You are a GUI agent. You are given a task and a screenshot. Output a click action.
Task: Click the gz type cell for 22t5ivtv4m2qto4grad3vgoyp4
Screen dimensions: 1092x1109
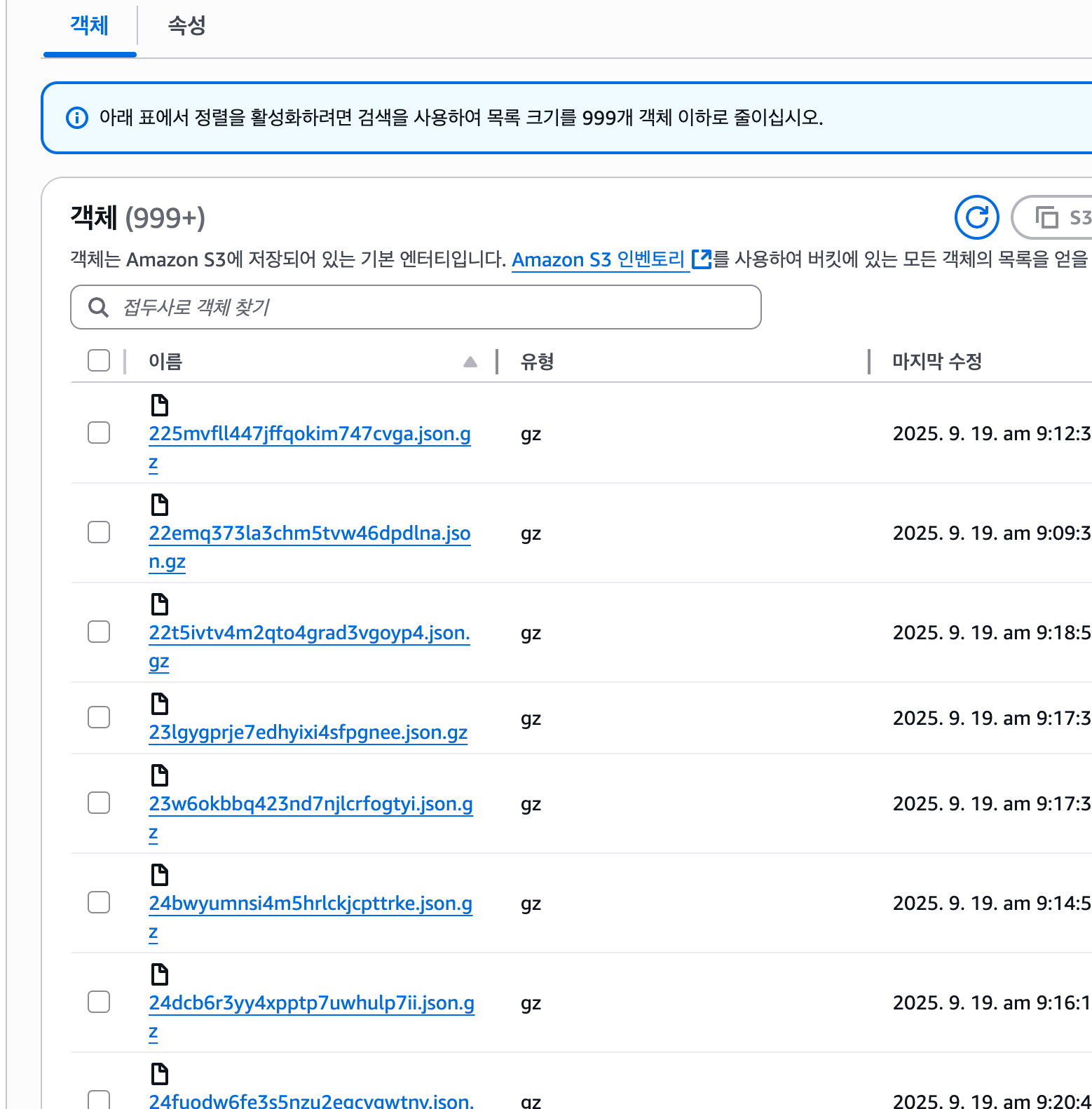coord(531,634)
